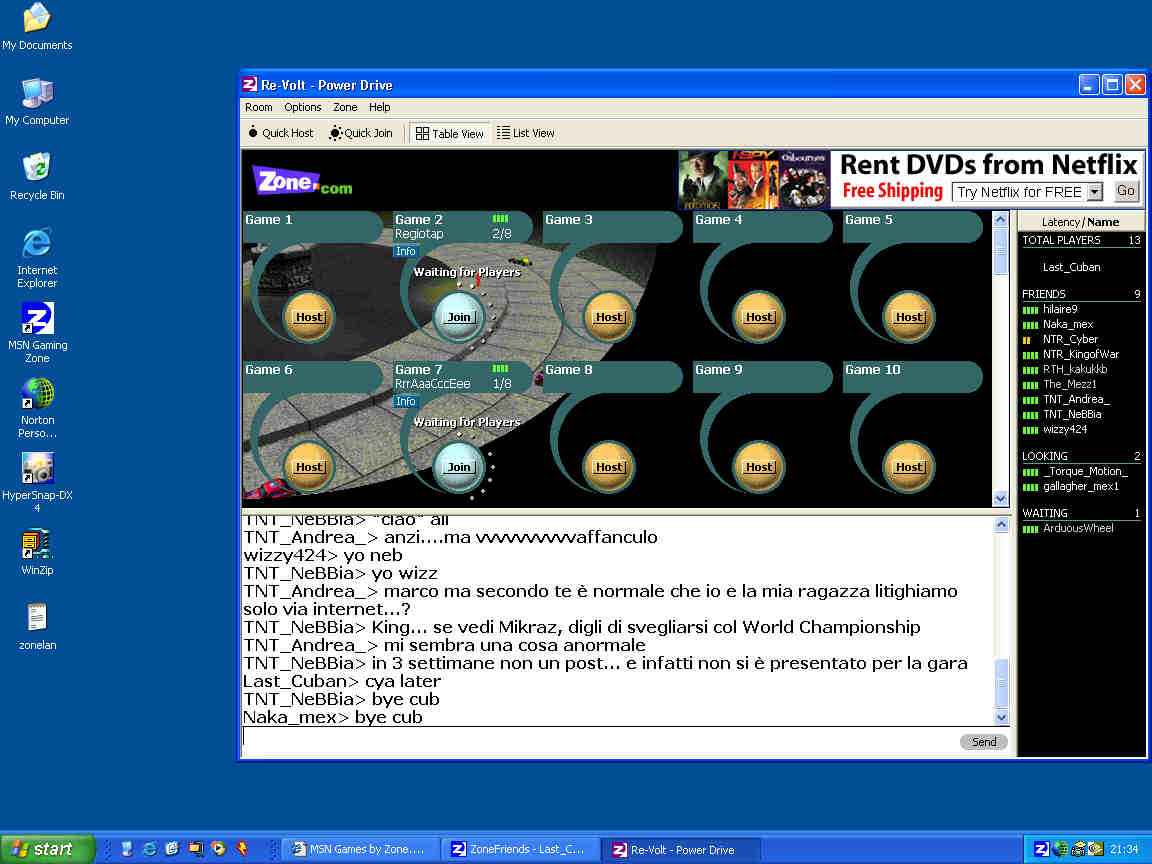
Task: Select player Last_Cuban in player list
Action: coord(1072,267)
